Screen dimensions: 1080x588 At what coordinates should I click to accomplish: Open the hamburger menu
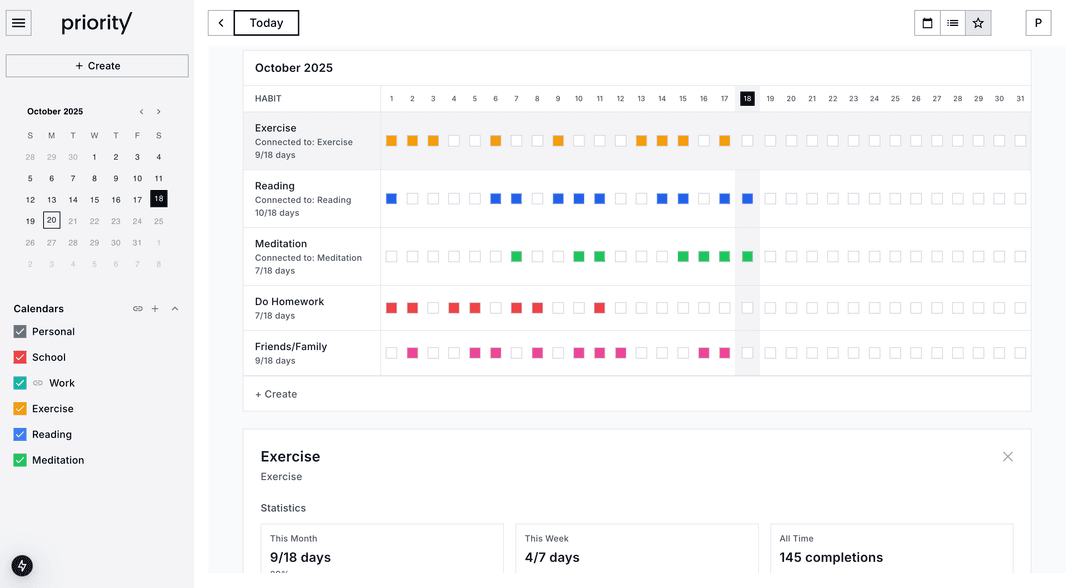(x=19, y=23)
